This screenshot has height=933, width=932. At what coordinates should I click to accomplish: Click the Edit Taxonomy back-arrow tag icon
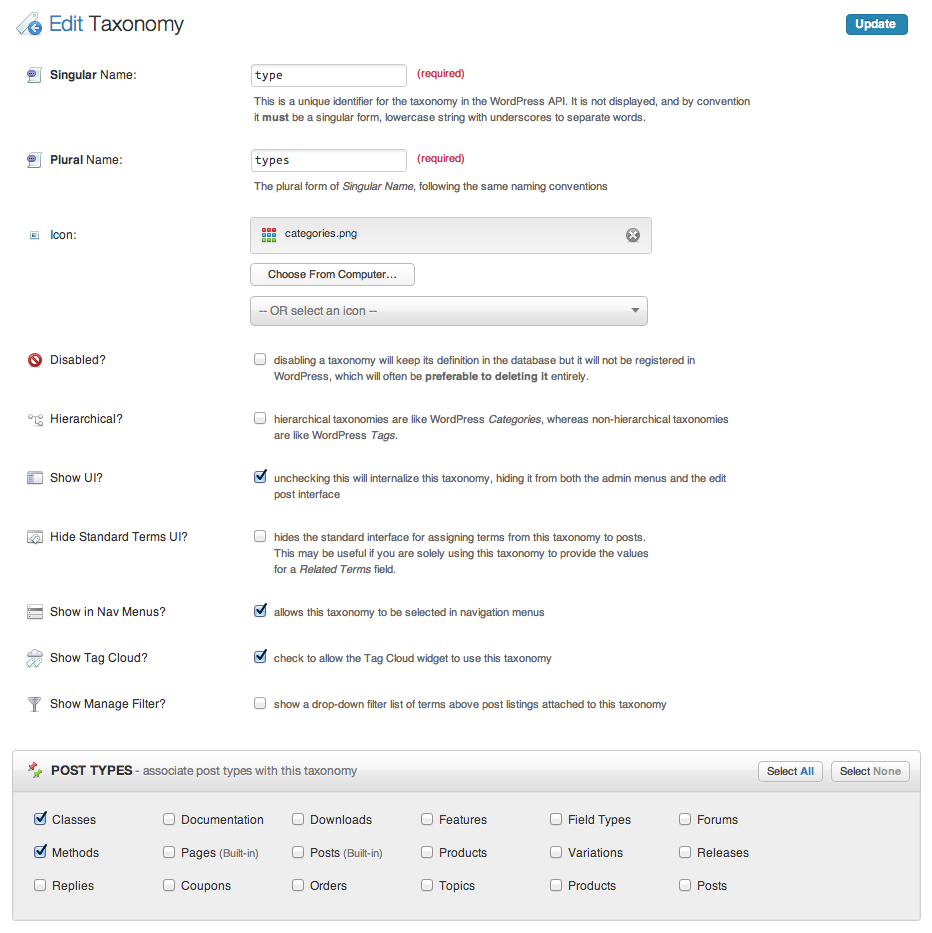pyautogui.click(x=29, y=24)
